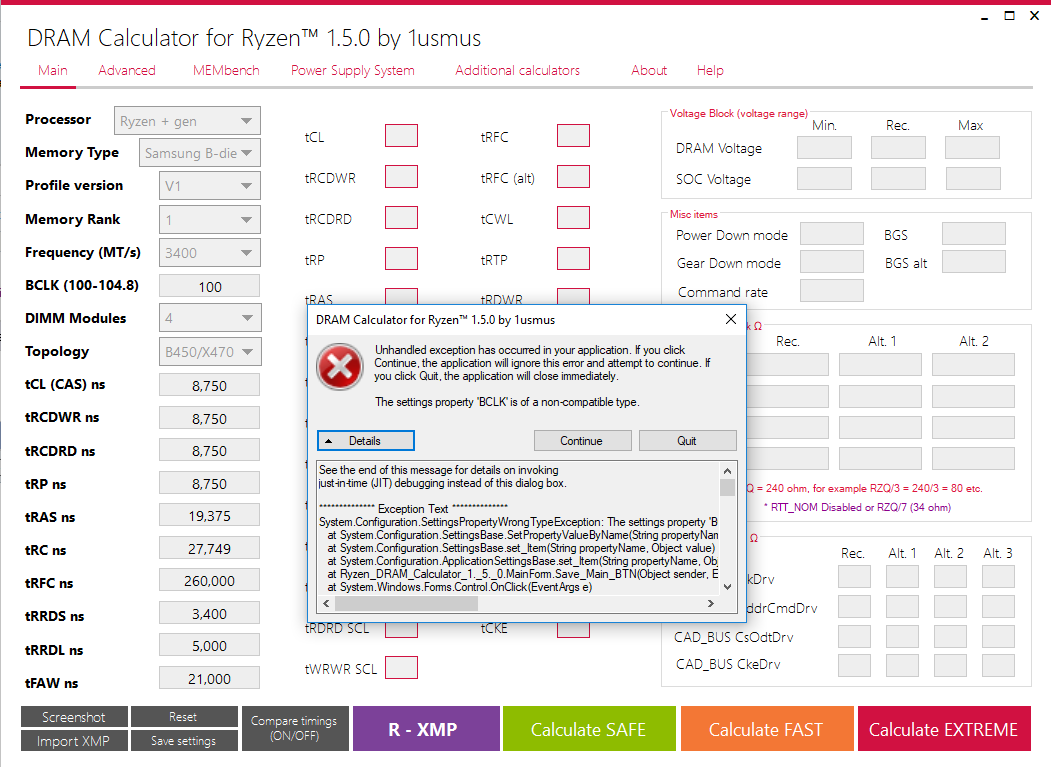The height and width of the screenshot is (767, 1051).
Task: Click the tRFC result box
Action: pyautogui.click(x=573, y=135)
